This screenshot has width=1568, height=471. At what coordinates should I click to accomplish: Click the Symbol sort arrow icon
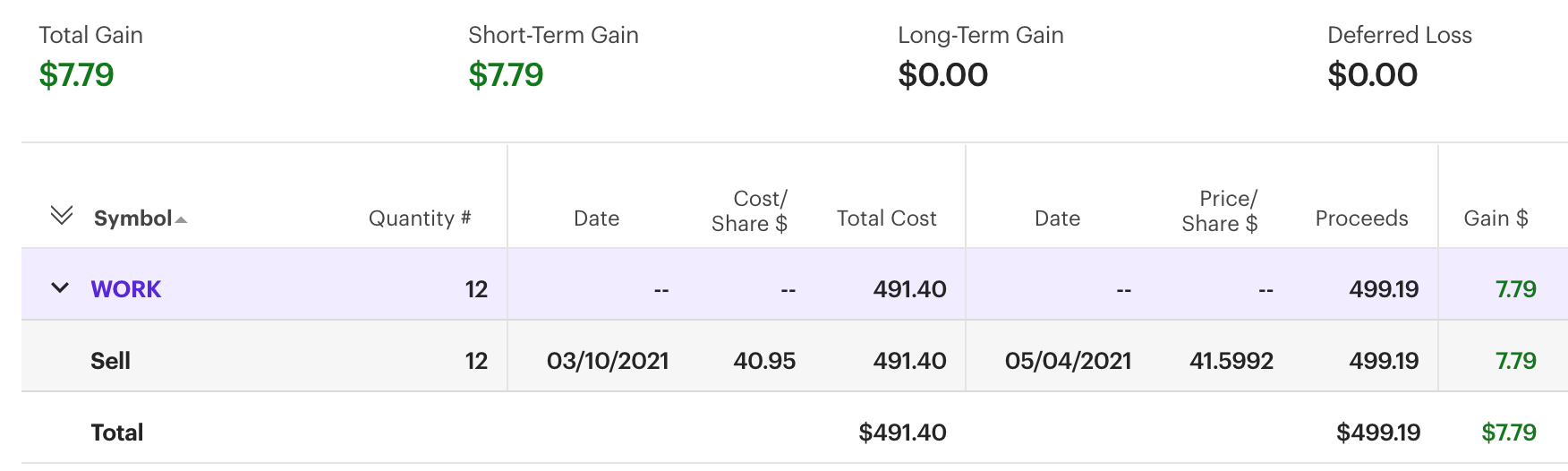182,220
